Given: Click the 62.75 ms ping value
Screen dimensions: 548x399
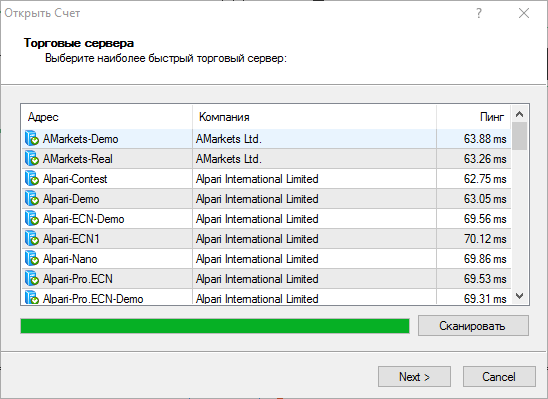Looking at the screenshot, I should 485,179.
